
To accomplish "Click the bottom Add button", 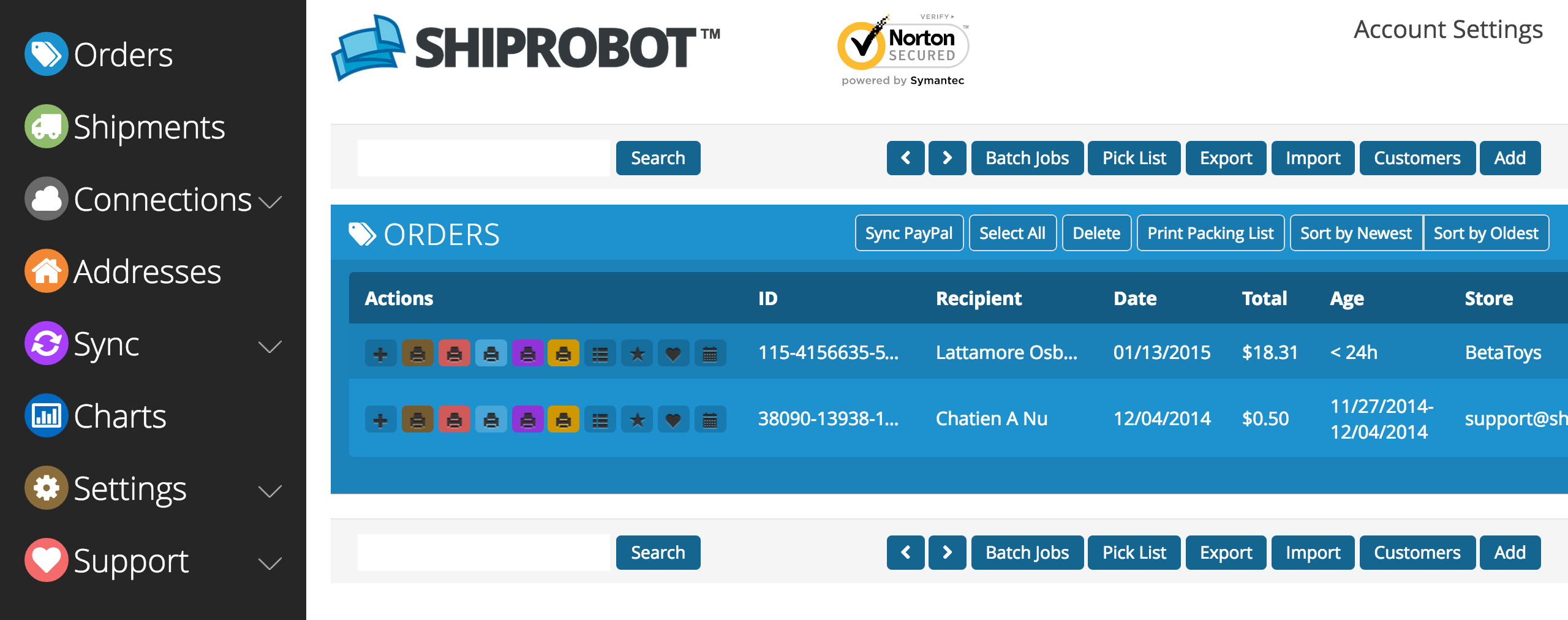I will (x=1510, y=553).
